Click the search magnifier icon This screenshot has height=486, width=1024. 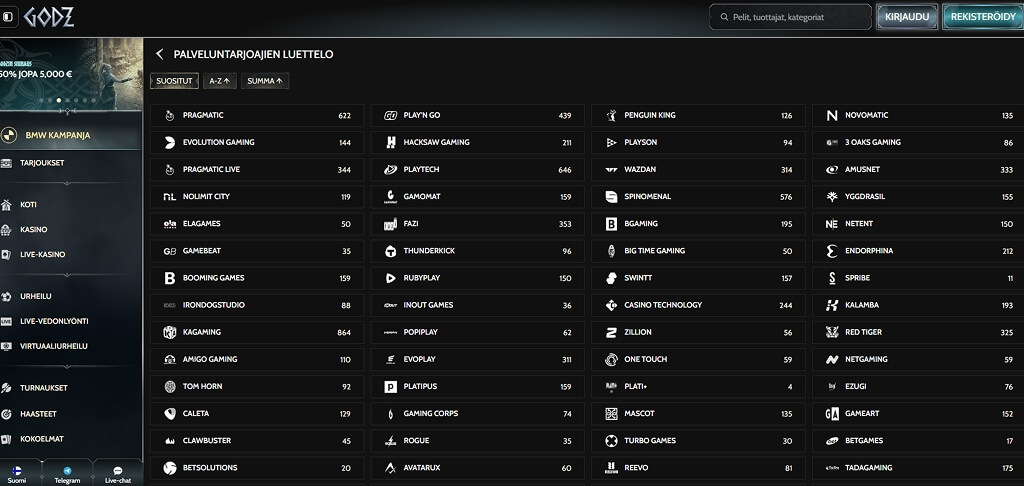point(724,17)
